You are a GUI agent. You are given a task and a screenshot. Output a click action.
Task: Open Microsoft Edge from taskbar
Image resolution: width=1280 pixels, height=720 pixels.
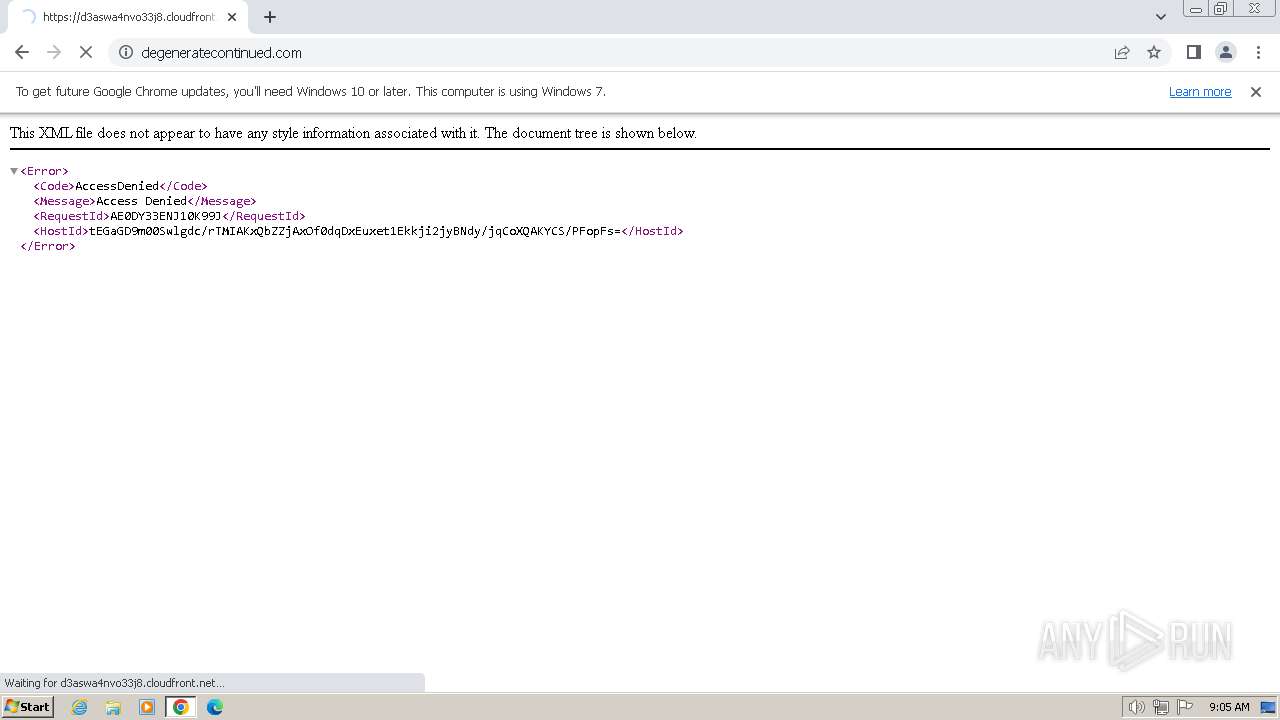(215, 707)
